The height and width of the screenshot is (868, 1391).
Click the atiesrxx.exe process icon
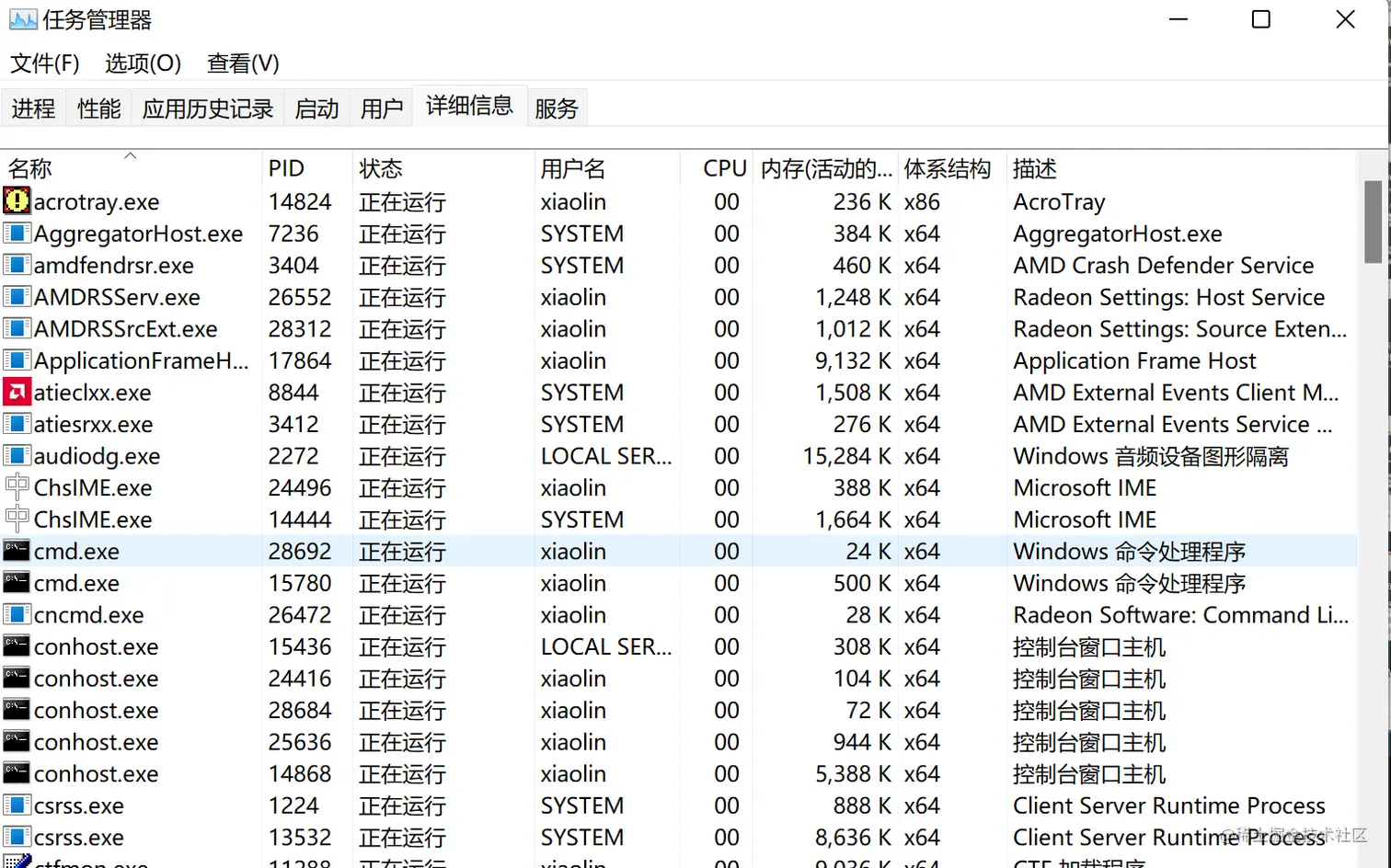coord(17,424)
